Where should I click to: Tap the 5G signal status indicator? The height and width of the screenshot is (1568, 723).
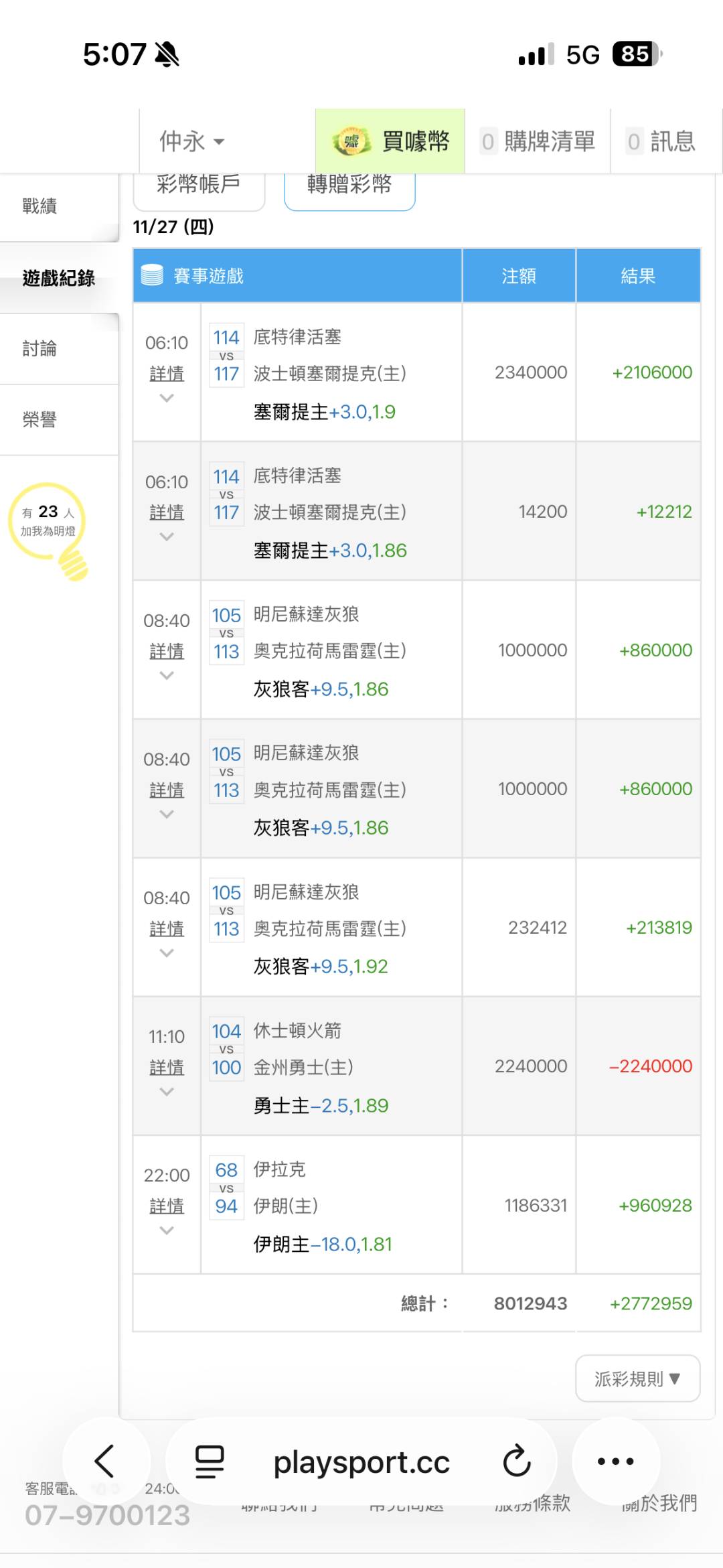coord(582,55)
